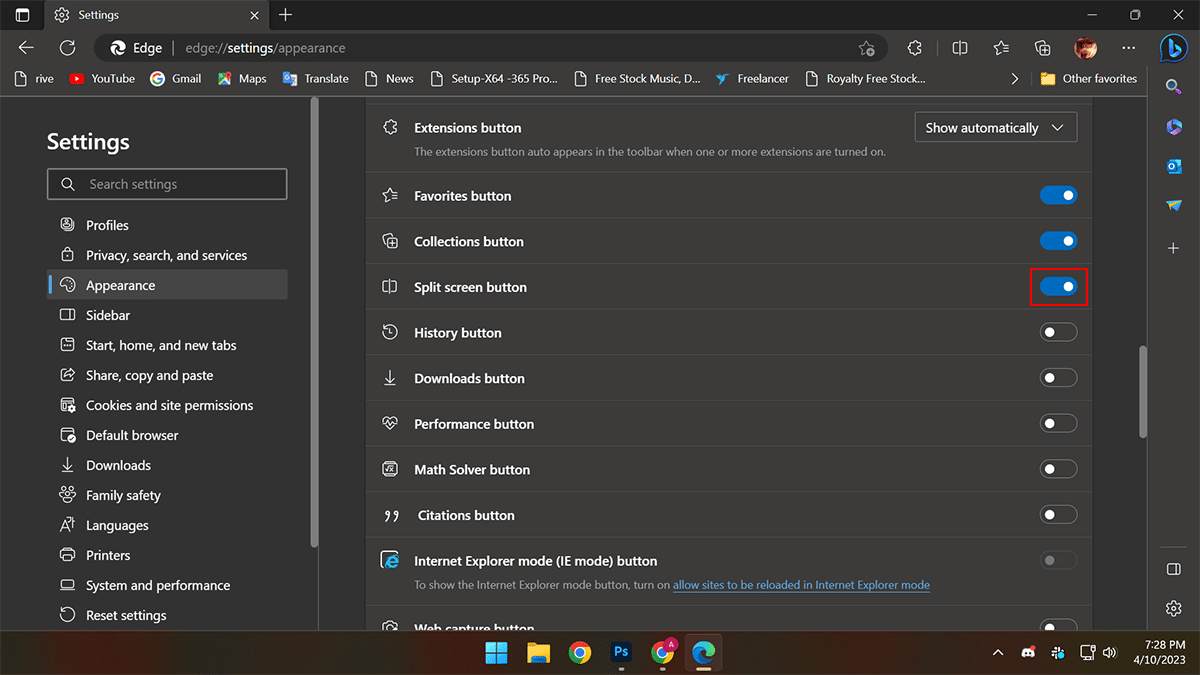Open the Settings and more ellipsis menu
This screenshot has width=1200, height=675.
(1129, 48)
